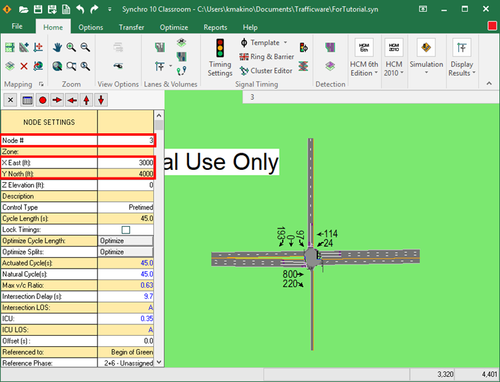This screenshot has height=382, width=500.
Task: Open the Help tab
Action: [x=250, y=27]
